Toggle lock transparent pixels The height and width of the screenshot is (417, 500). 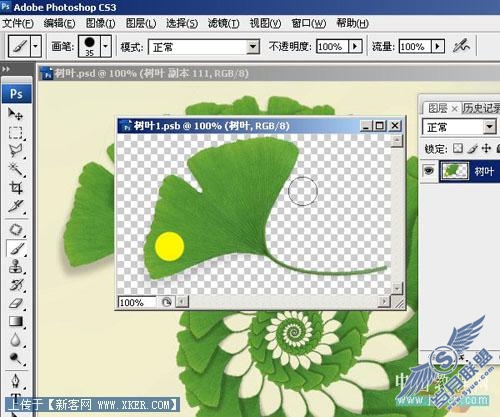tap(458, 148)
